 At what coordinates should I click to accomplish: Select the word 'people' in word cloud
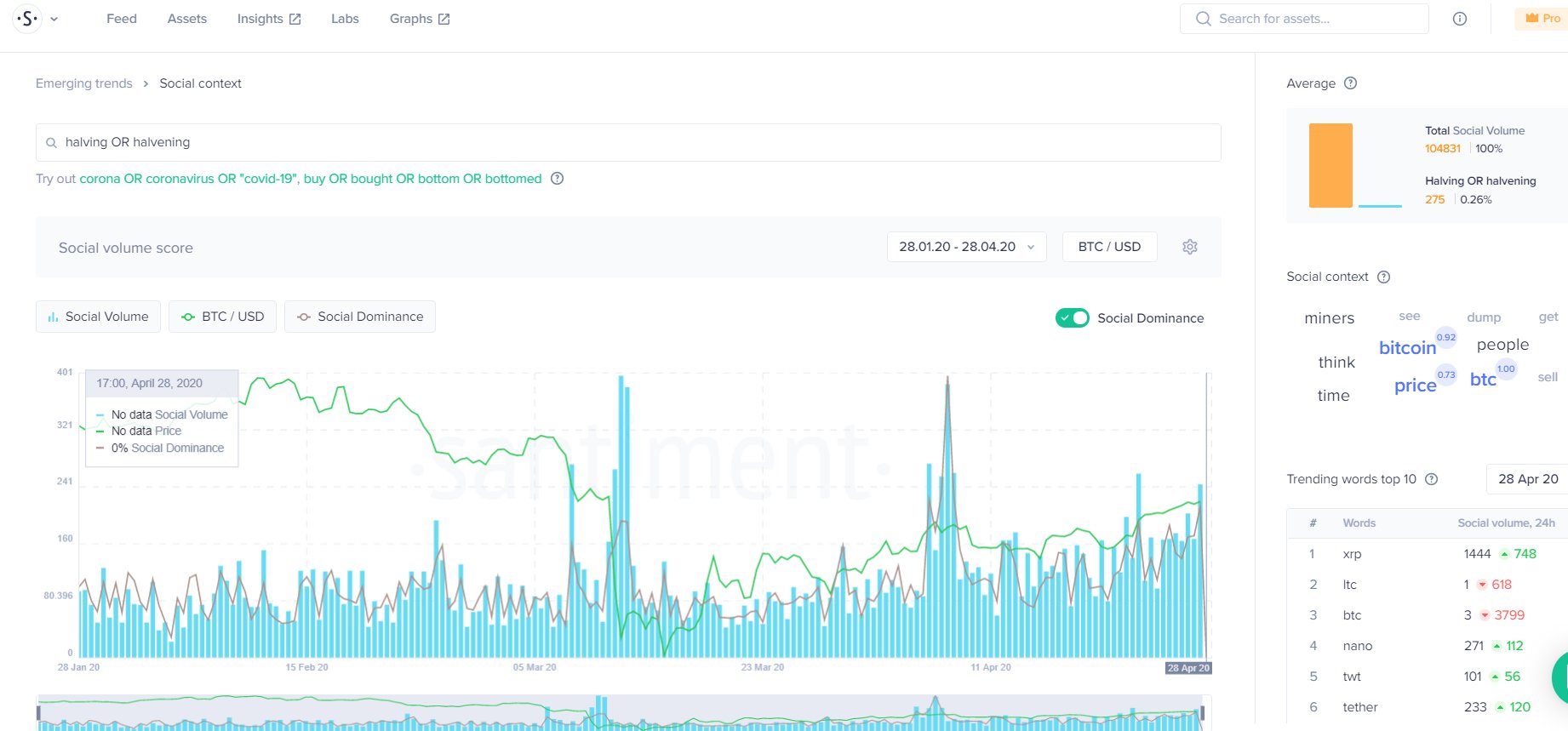[x=1503, y=345]
